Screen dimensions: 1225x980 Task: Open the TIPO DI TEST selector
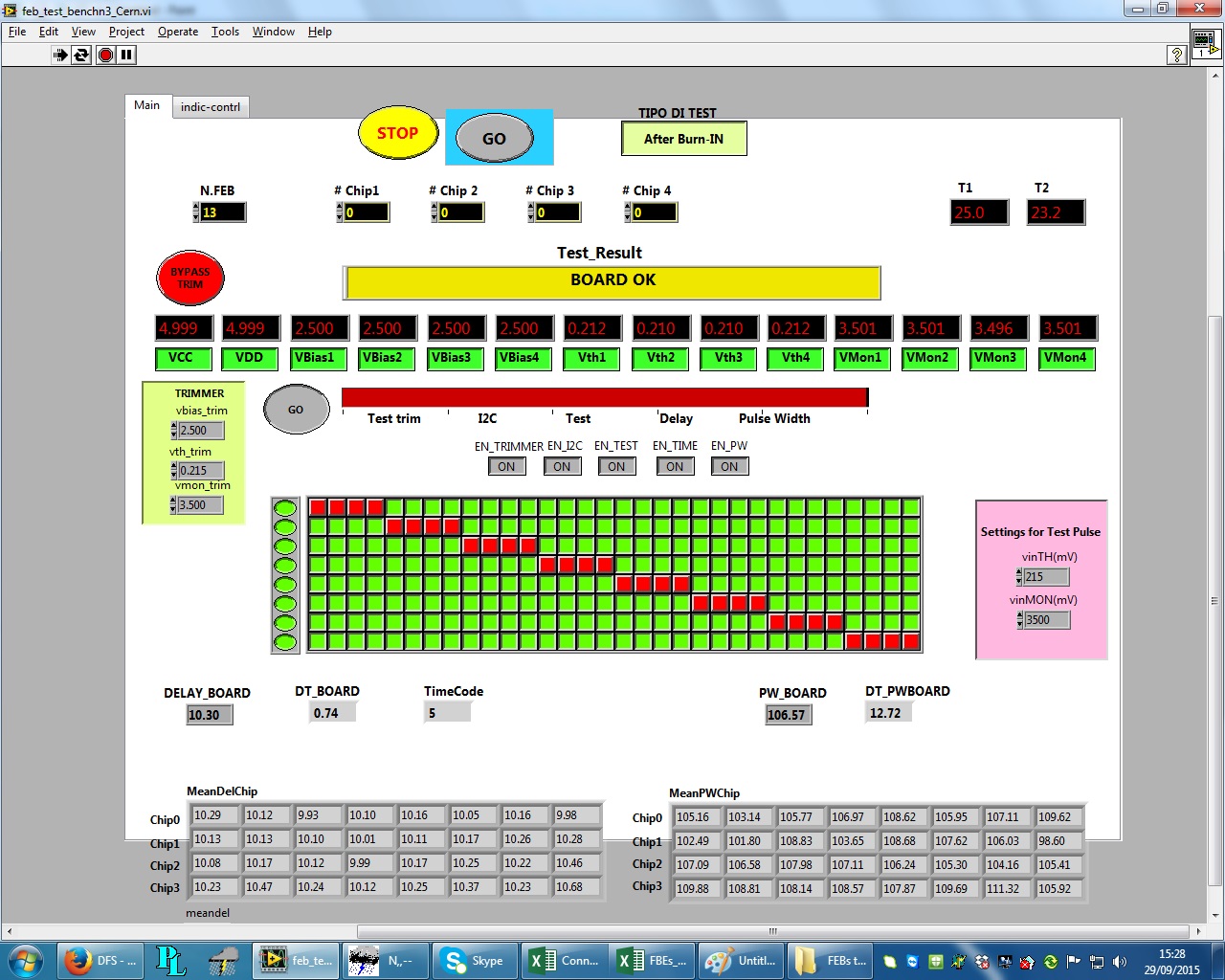pos(683,140)
